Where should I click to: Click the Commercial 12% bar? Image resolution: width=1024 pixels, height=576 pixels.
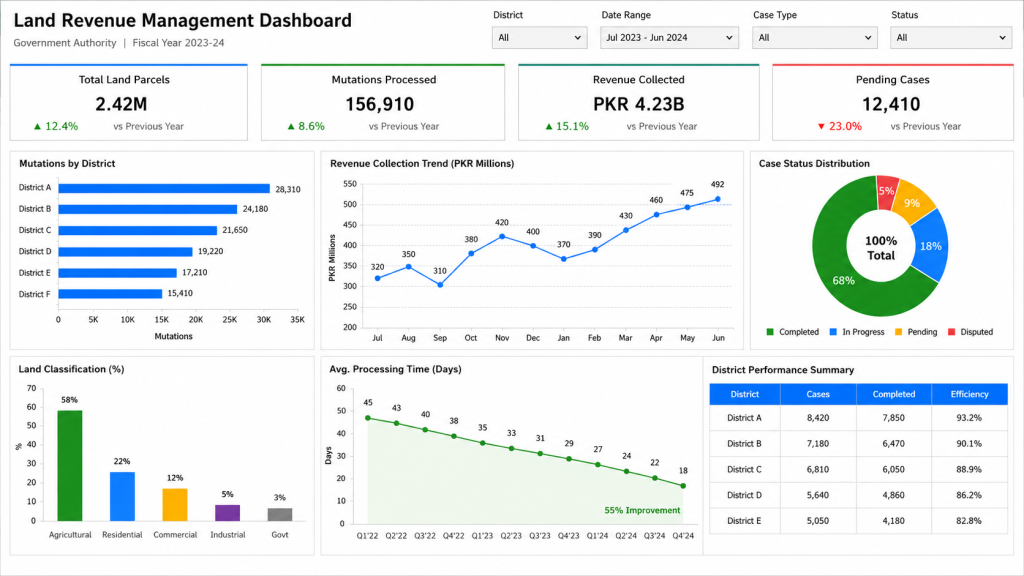click(175, 505)
